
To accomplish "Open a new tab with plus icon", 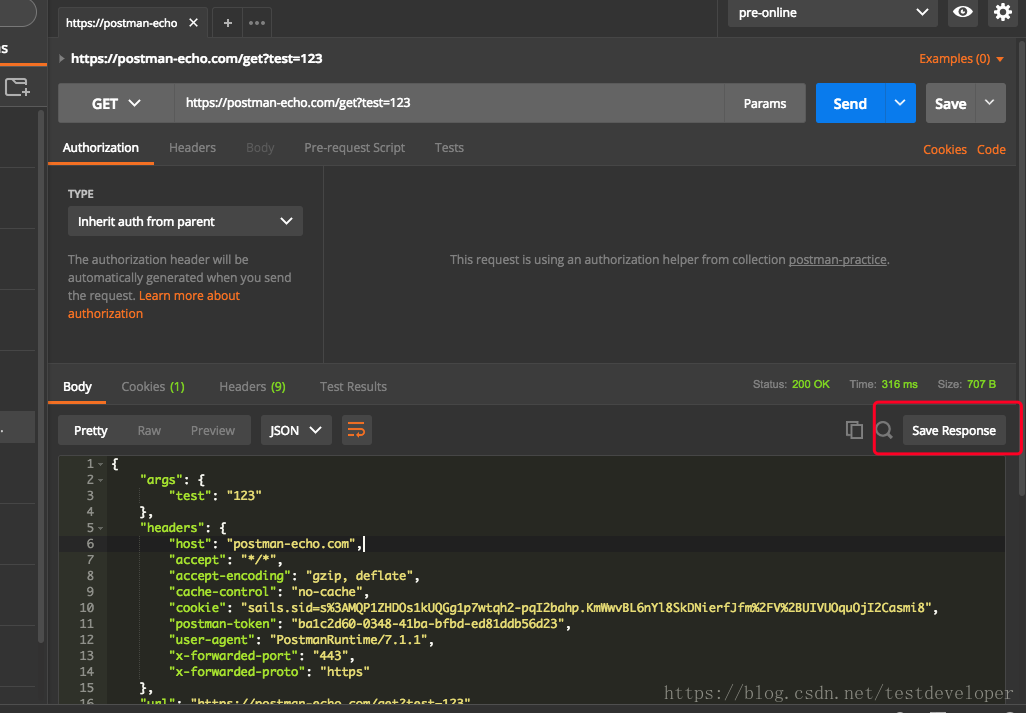I will click(228, 23).
